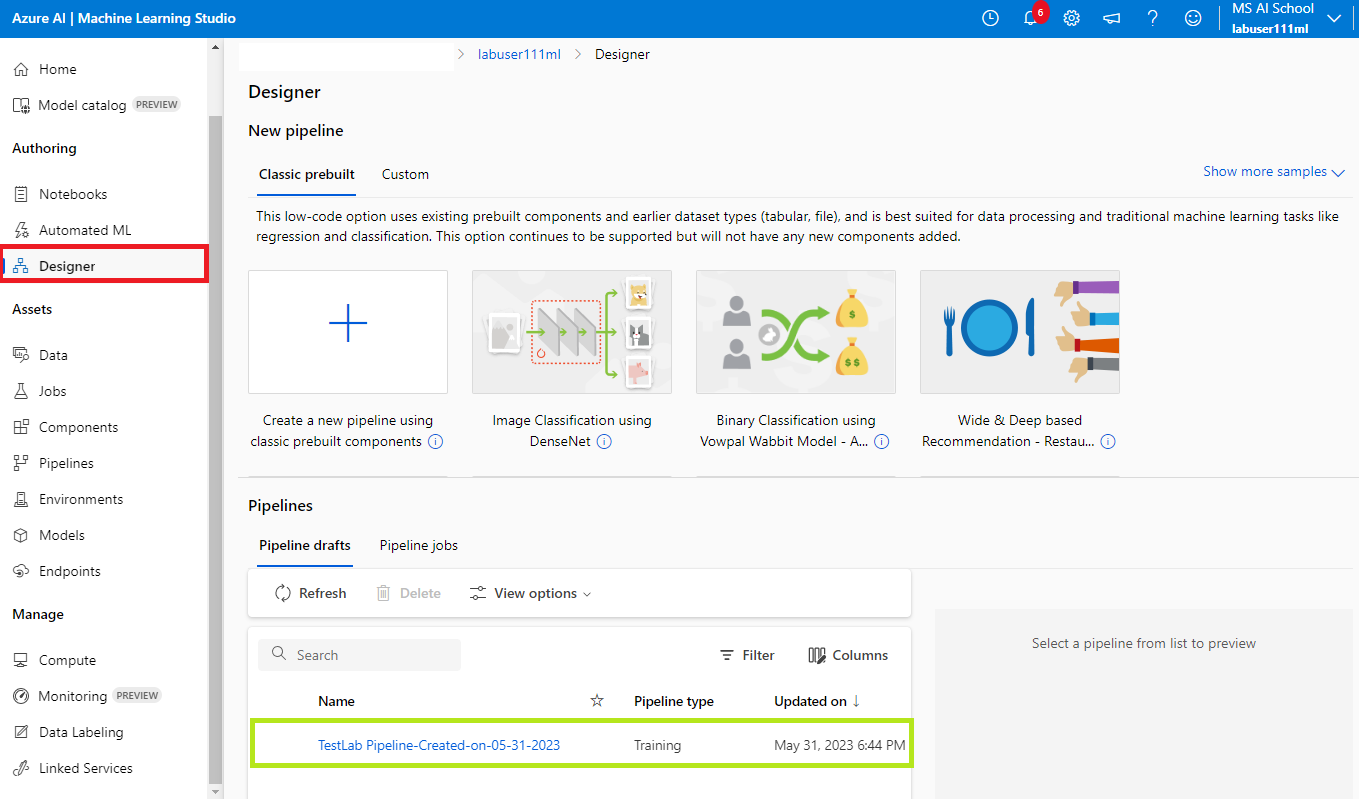Viewport: 1359px width, 799px height.
Task: Open the Filter button
Action: (747, 655)
